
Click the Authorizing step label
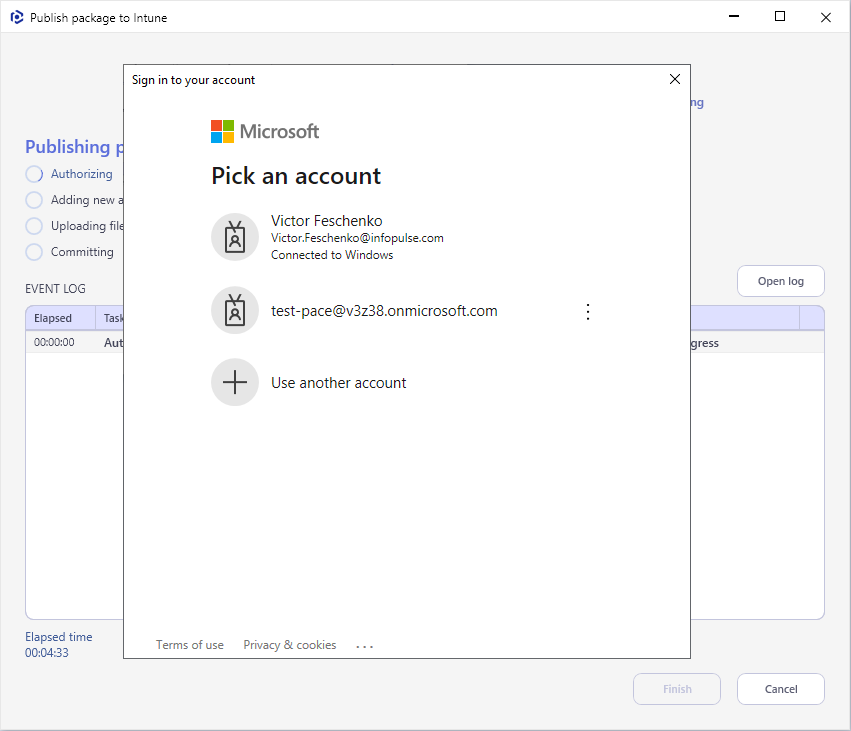coord(82,174)
